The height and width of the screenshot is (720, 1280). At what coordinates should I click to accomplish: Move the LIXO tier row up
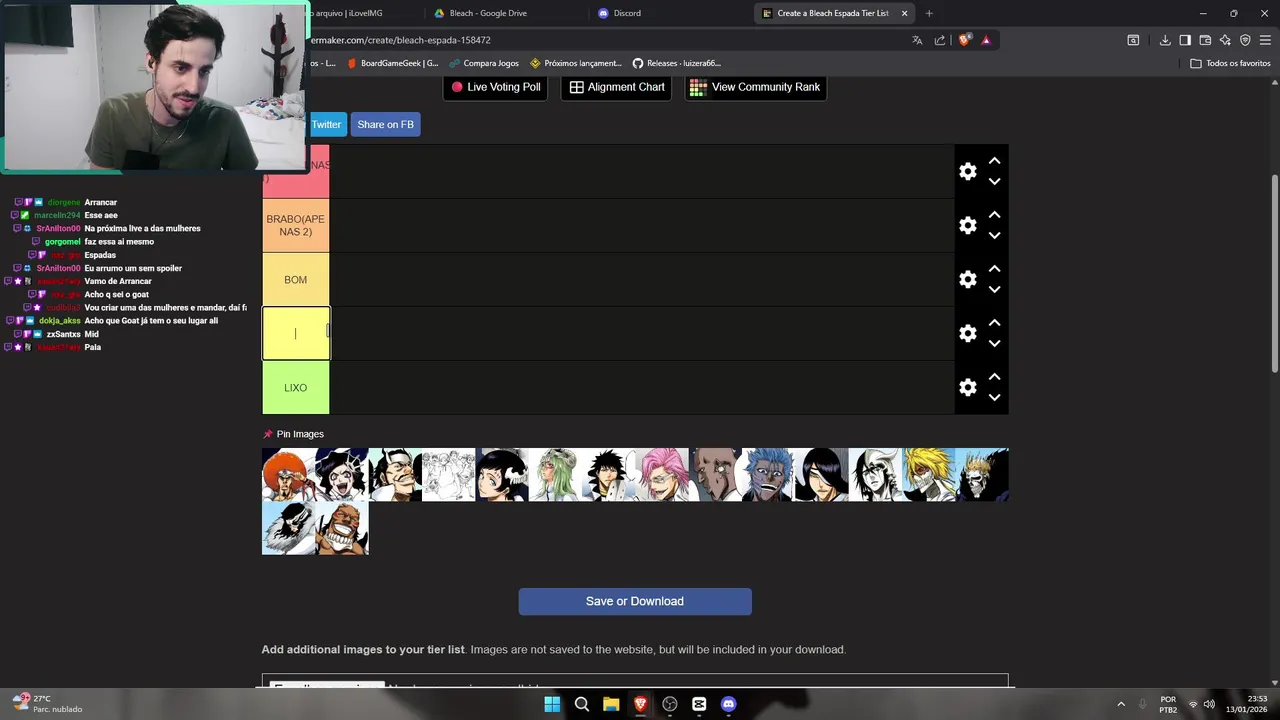pos(994,377)
